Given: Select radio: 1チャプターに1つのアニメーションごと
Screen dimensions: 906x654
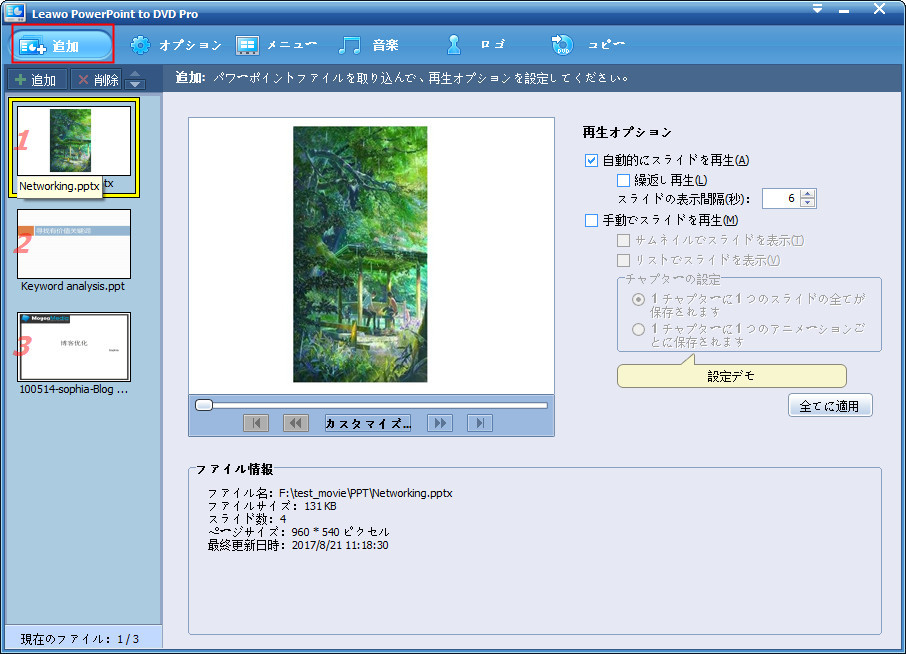Looking at the screenshot, I should (638, 329).
